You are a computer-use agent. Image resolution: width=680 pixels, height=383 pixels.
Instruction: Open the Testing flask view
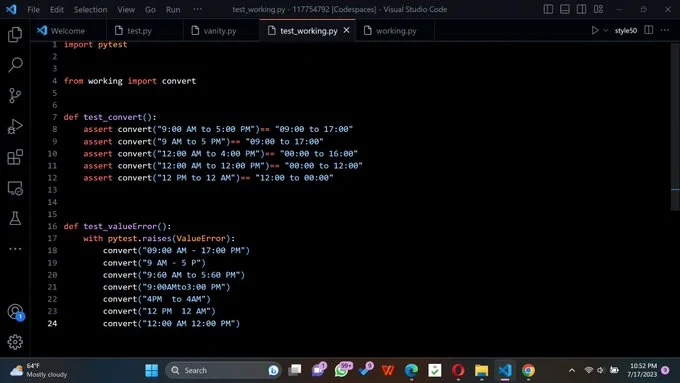click(x=15, y=218)
